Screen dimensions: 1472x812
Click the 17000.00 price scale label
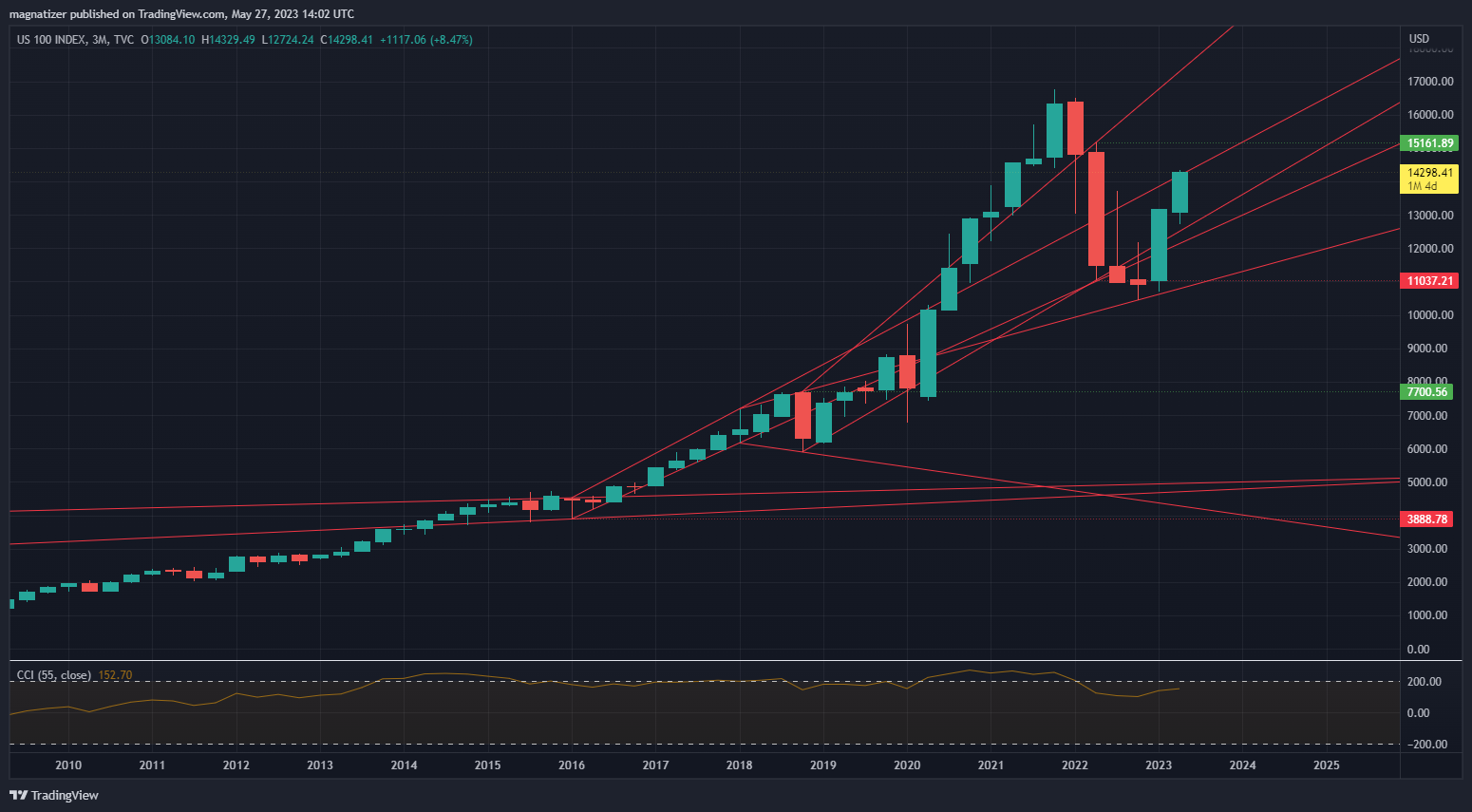coord(1430,82)
